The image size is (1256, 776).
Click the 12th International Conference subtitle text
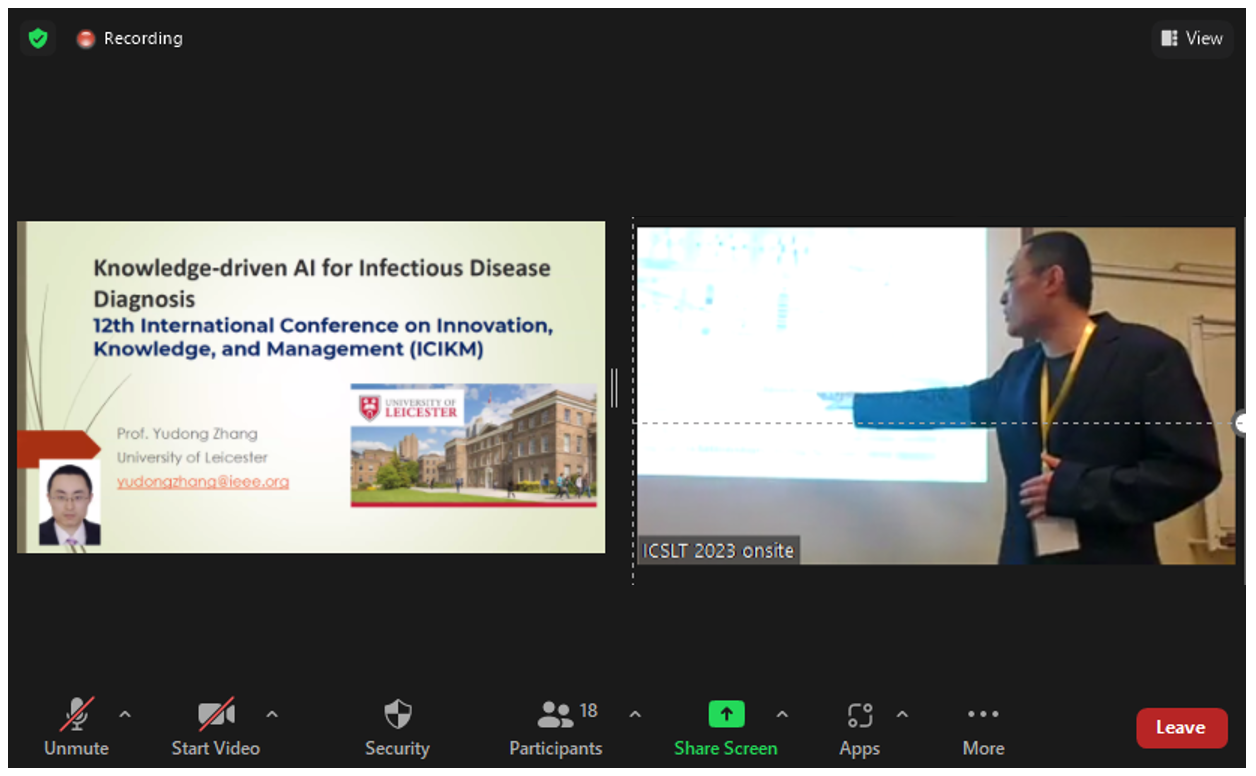(322, 337)
